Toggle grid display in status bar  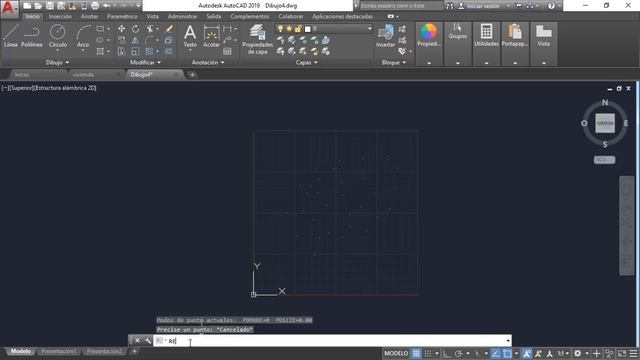pyautogui.click(x=416, y=353)
